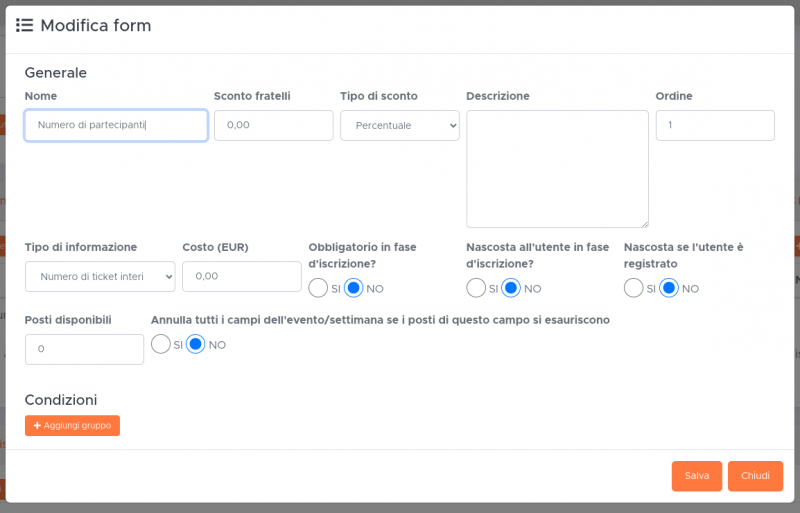The height and width of the screenshot is (513, 800).
Task: Select NO for Obbligatorio in fase d'iscrizione
Action: click(353, 288)
